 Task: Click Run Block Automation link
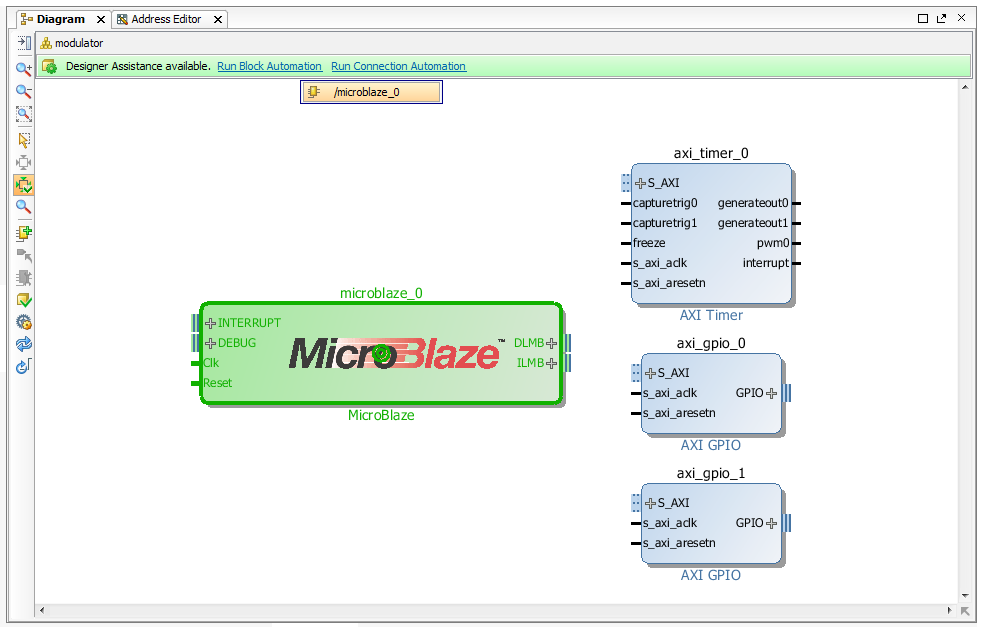[x=270, y=66]
